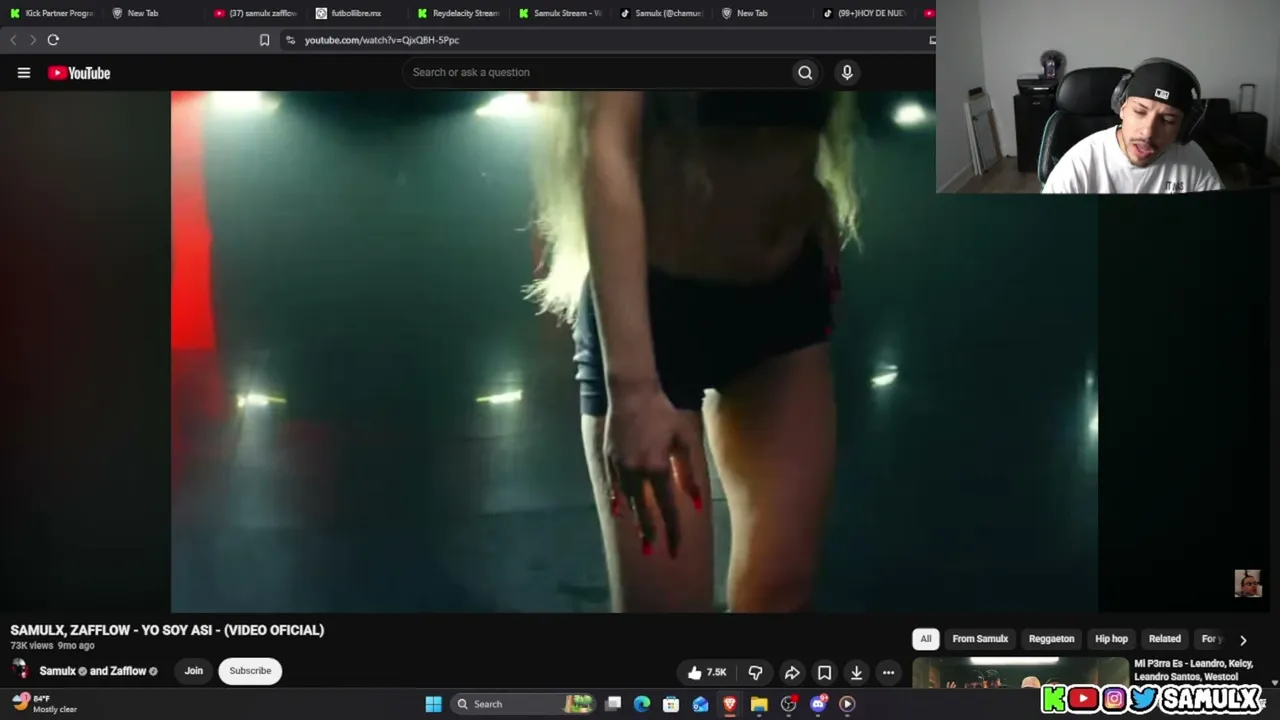
Task: Bookmark this page from the address bar
Action: (x=264, y=40)
